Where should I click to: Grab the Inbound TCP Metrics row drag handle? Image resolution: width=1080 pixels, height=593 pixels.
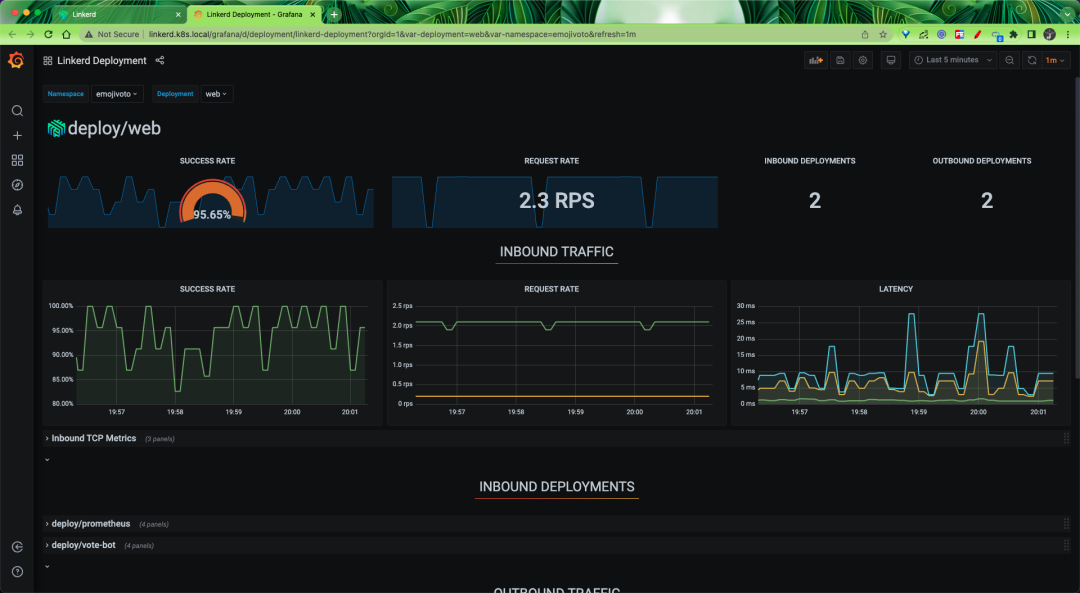pyautogui.click(x=1066, y=439)
